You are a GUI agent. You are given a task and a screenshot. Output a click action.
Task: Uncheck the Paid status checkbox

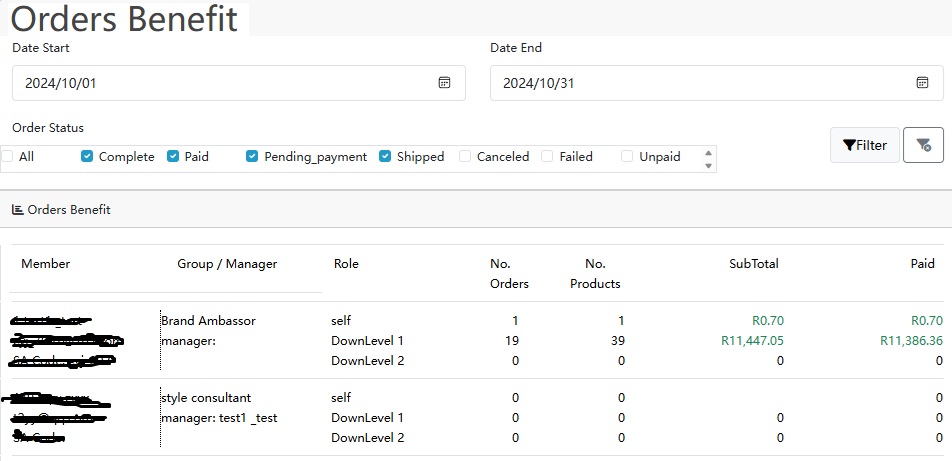173,157
